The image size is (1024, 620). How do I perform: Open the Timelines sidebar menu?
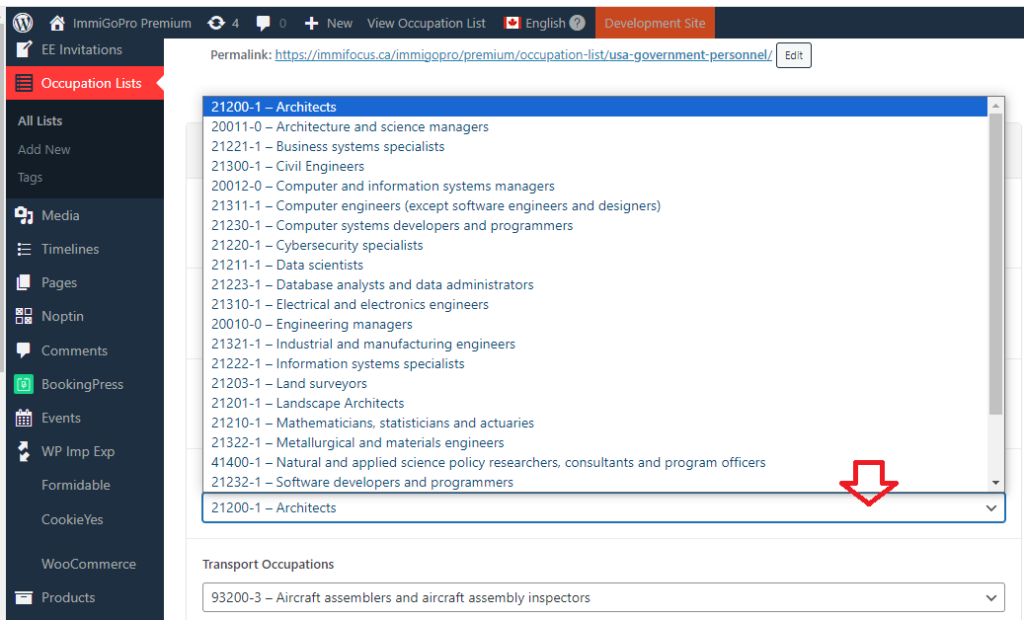[69, 249]
